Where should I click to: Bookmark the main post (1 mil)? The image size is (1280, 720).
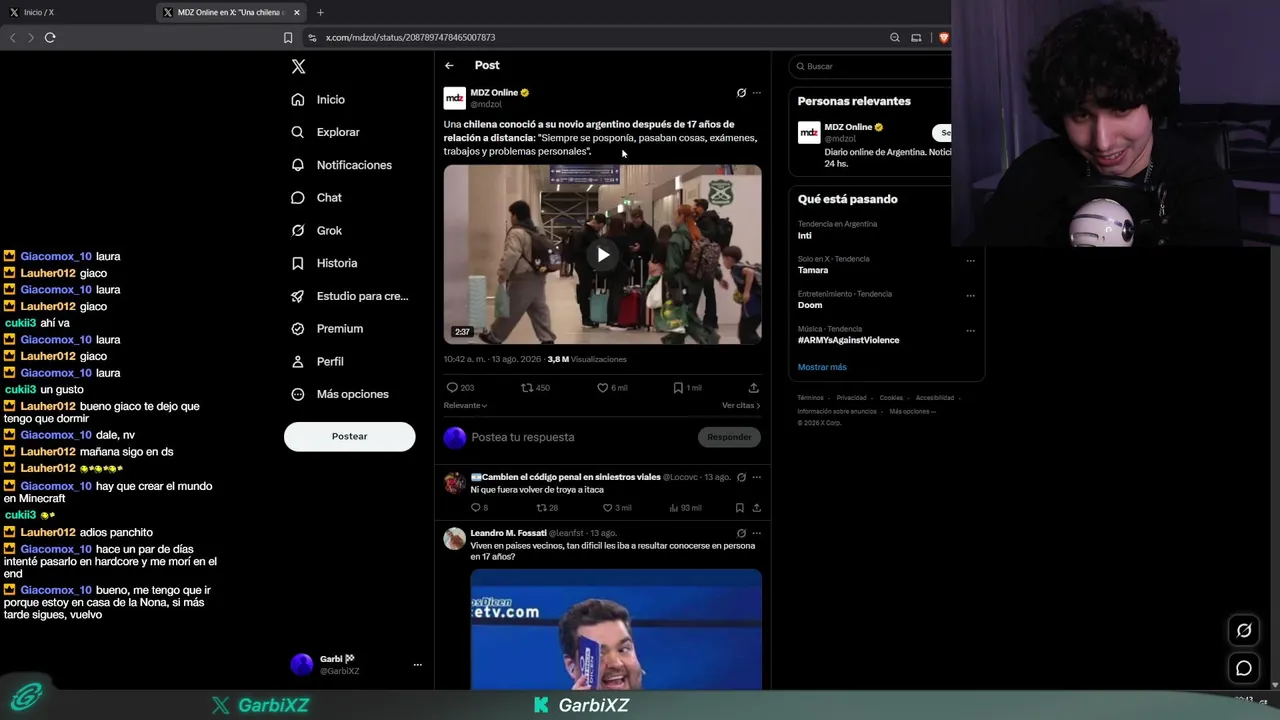coord(687,388)
